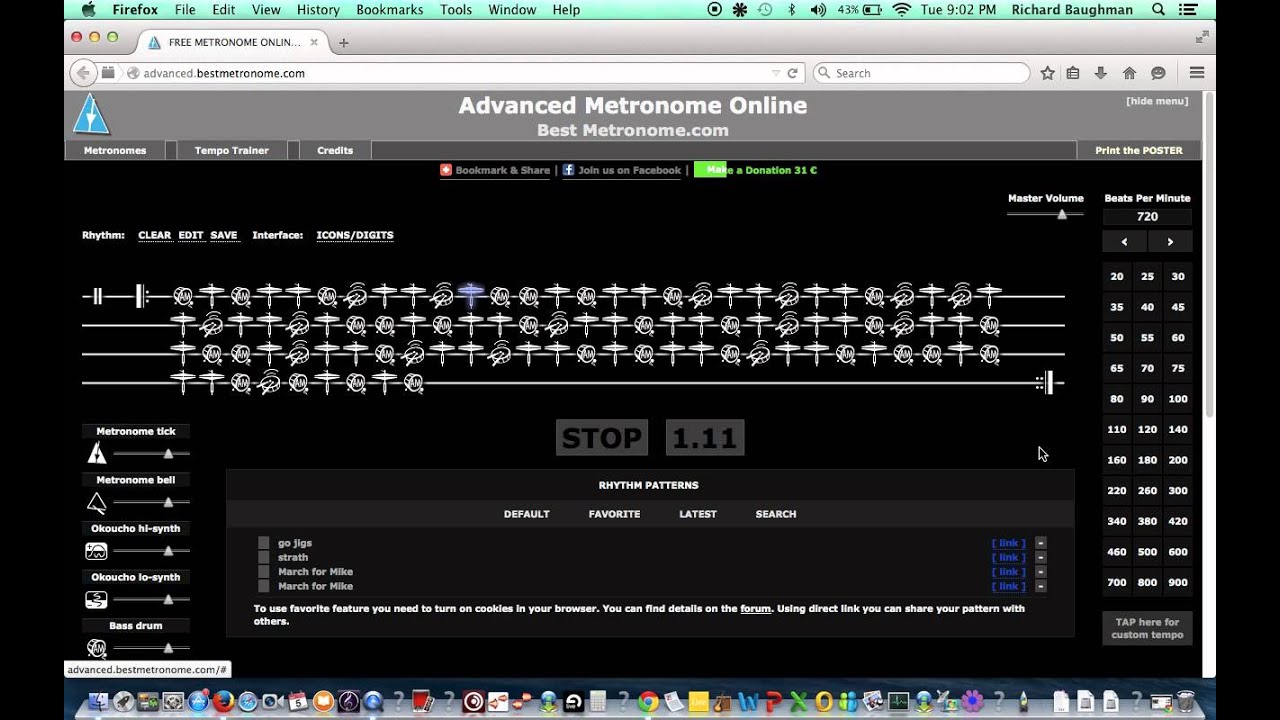Show LATEST rhythm patterns

[x=698, y=514]
